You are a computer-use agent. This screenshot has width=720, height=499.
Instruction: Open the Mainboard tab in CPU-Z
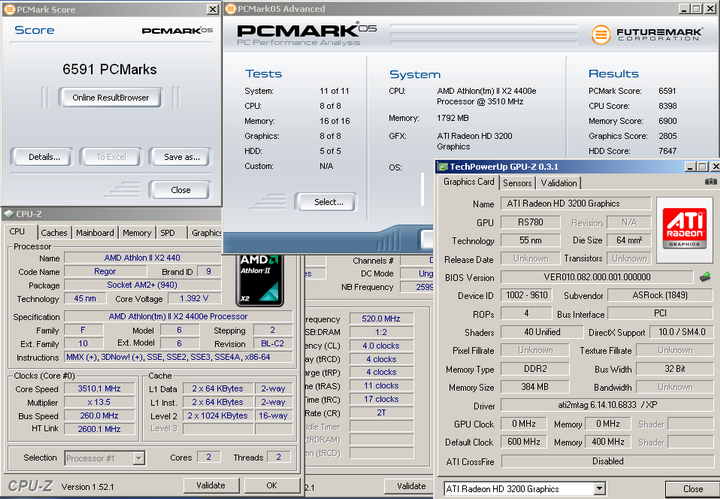95,233
